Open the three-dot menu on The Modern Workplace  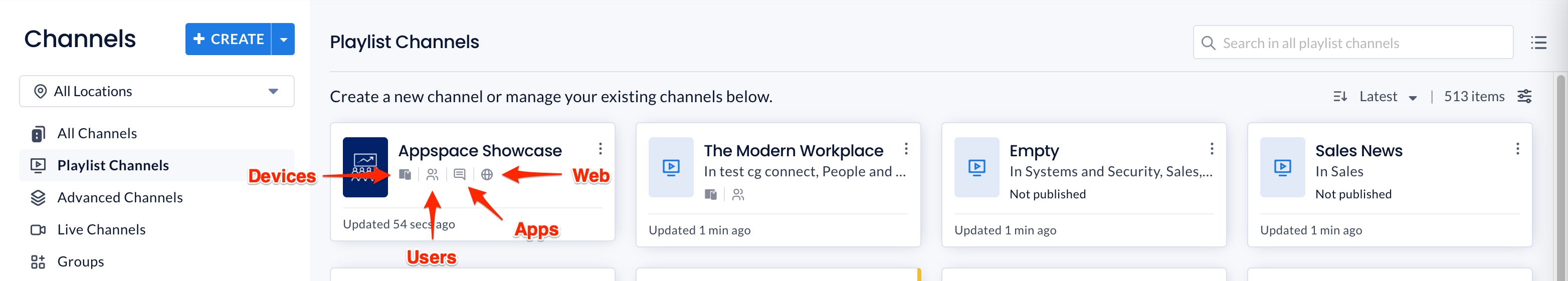click(x=906, y=149)
